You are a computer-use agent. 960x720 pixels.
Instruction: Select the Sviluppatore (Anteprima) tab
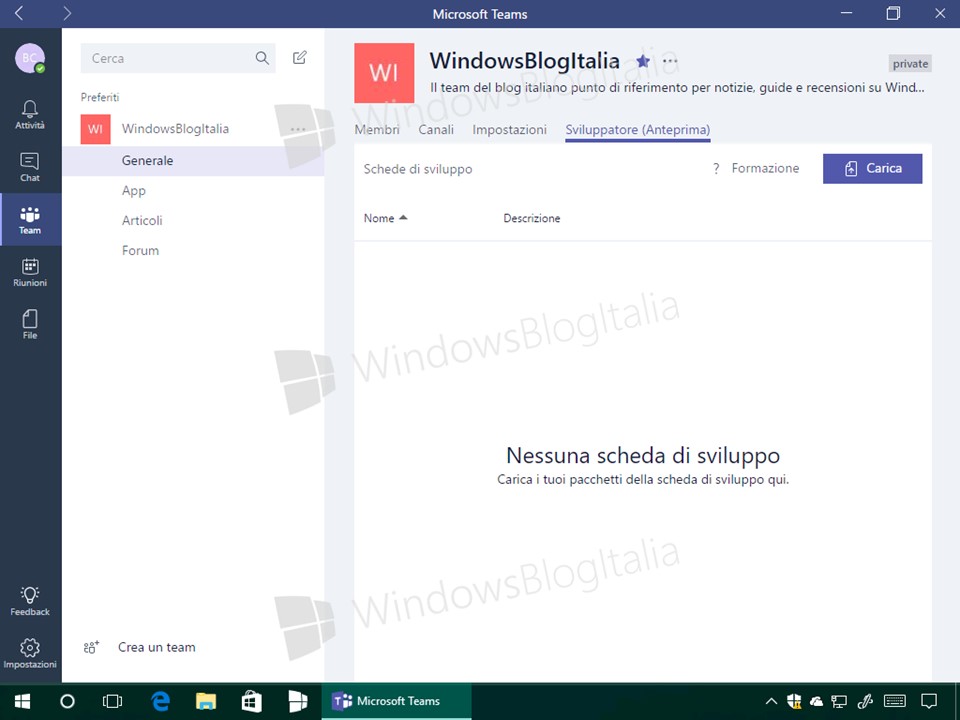tap(637, 130)
